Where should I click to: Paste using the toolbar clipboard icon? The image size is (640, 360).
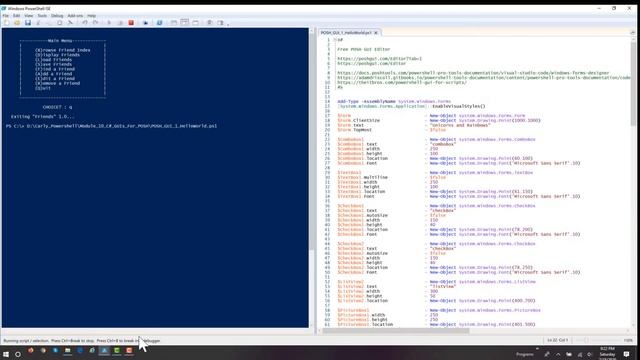click(60, 22)
